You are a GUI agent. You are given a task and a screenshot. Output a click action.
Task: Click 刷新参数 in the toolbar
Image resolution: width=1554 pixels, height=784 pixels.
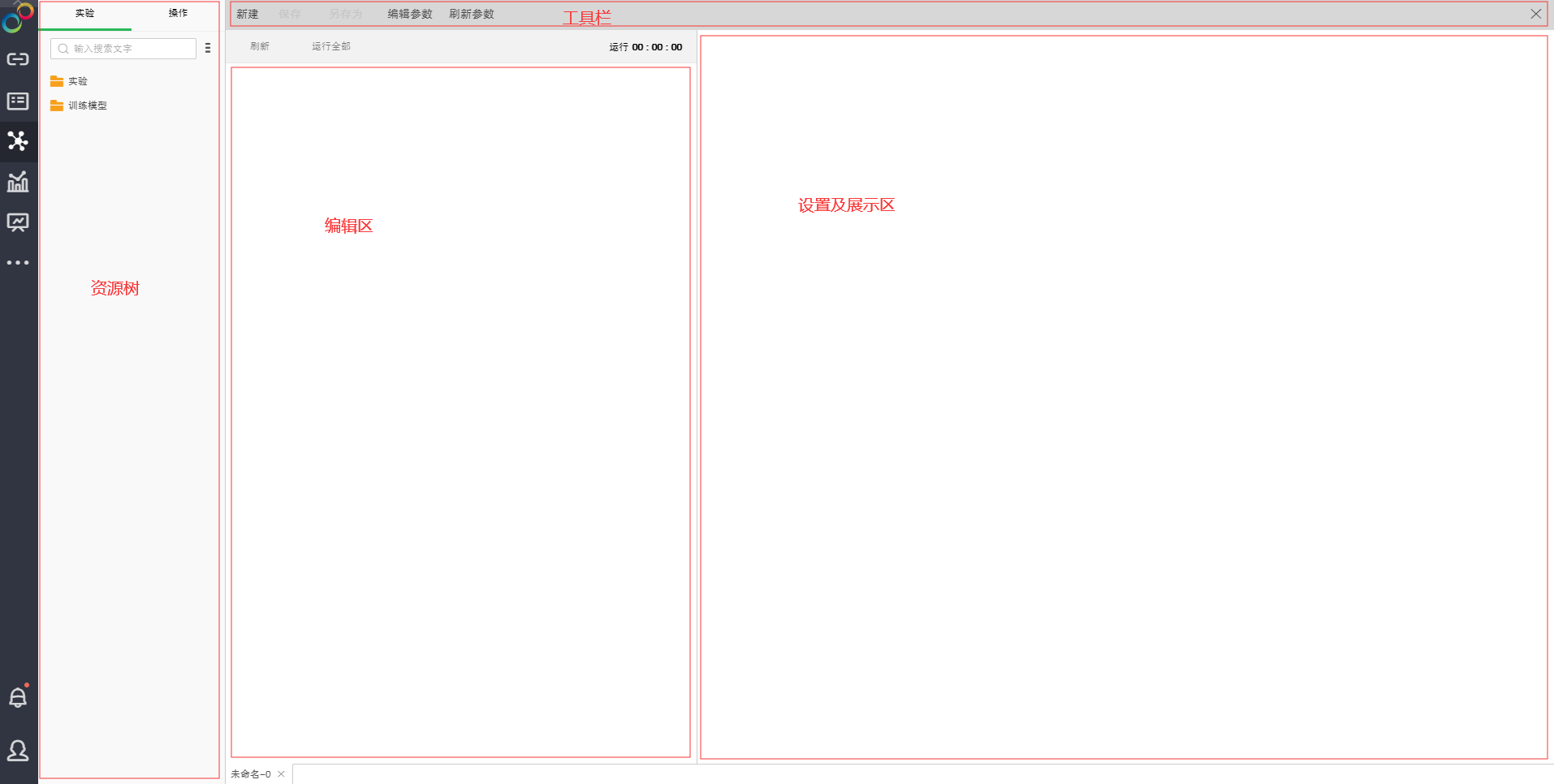(472, 14)
